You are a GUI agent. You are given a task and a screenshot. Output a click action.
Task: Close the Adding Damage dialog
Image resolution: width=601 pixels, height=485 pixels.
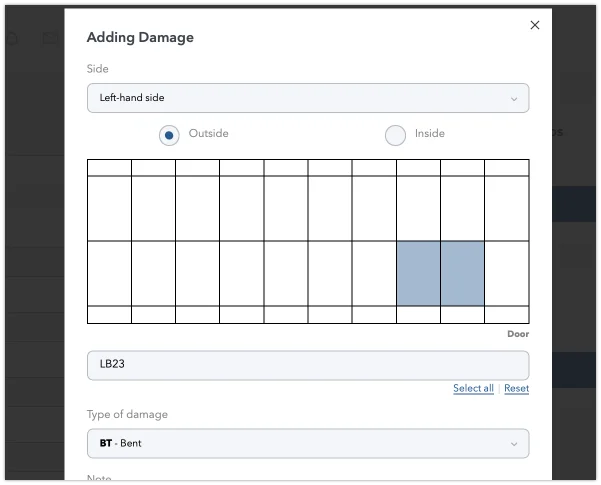coord(534,25)
